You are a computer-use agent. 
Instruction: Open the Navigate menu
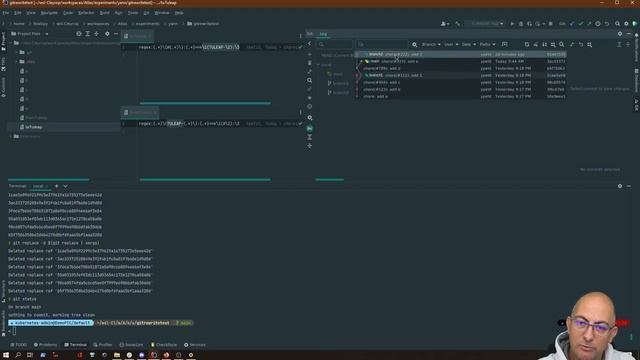click(x=49, y=13)
